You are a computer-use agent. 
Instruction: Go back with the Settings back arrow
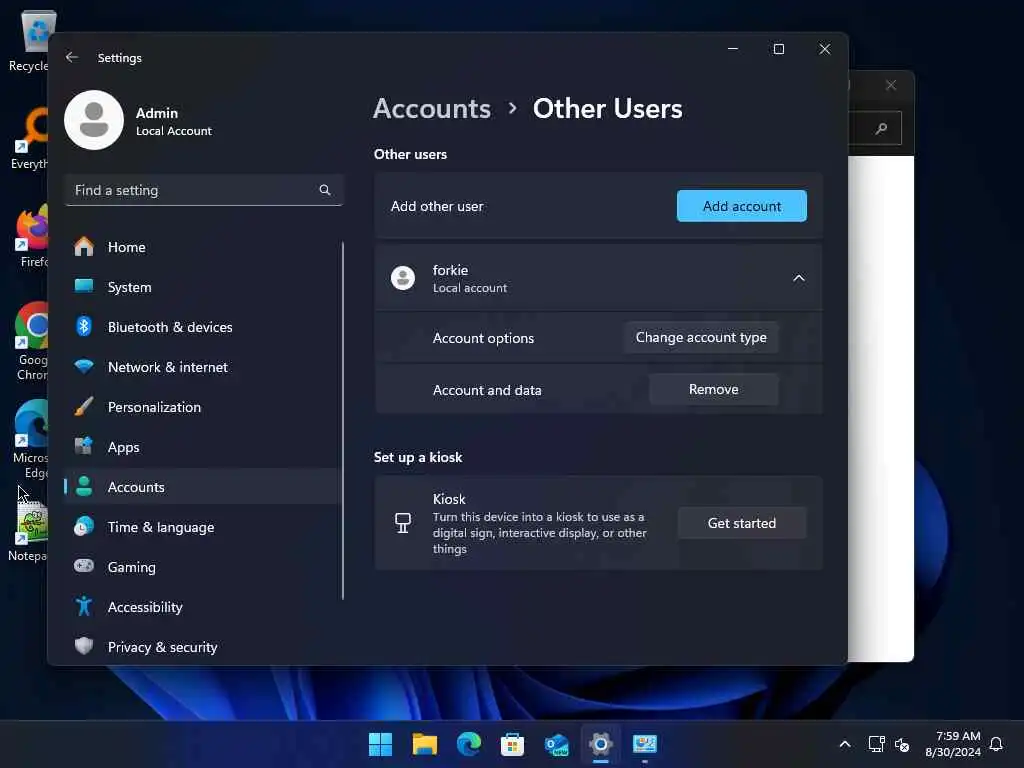(x=72, y=57)
